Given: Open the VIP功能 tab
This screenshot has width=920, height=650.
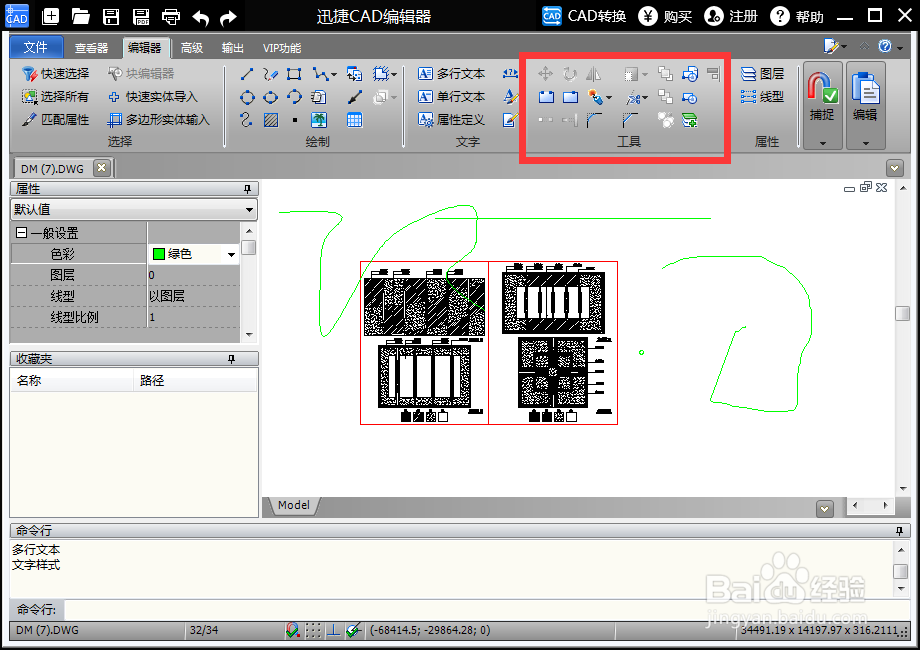Looking at the screenshot, I should click(282, 48).
